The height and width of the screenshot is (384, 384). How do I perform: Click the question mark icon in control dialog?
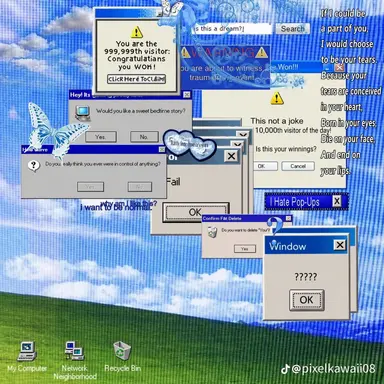tap(34, 165)
